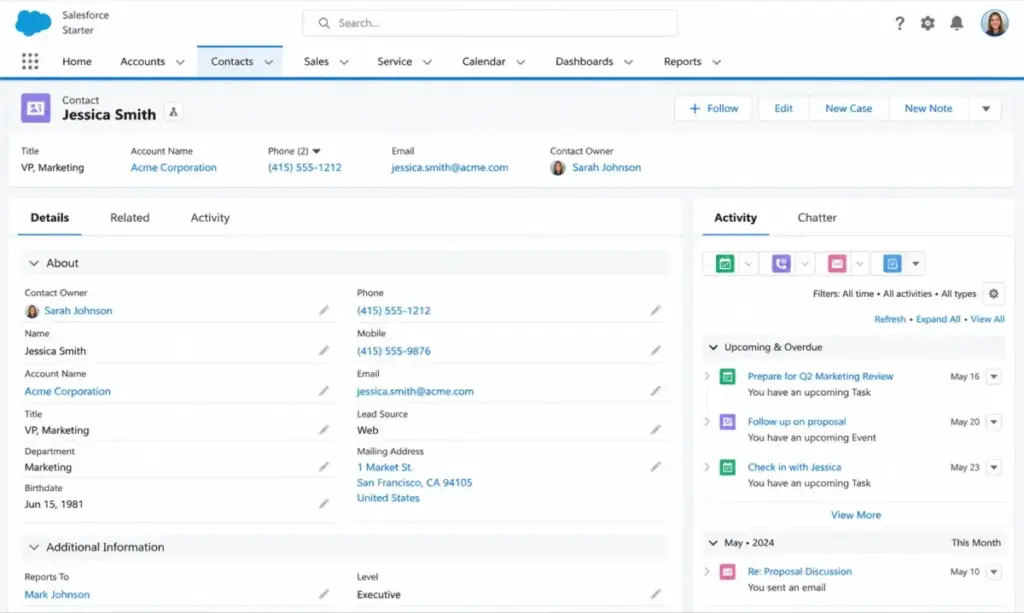Edit the Title field pencil

coord(324,430)
